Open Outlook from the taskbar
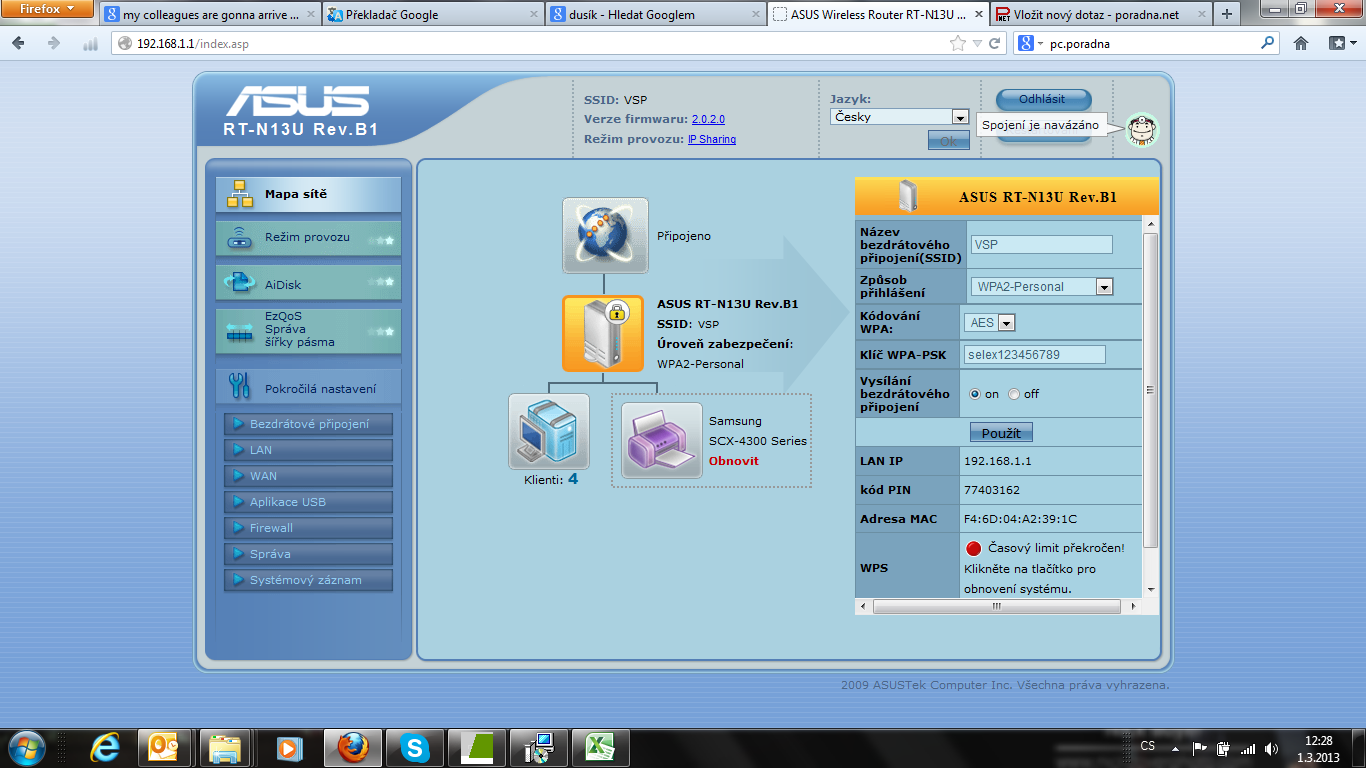The image size is (1366, 768). click(x=163, y=748)
